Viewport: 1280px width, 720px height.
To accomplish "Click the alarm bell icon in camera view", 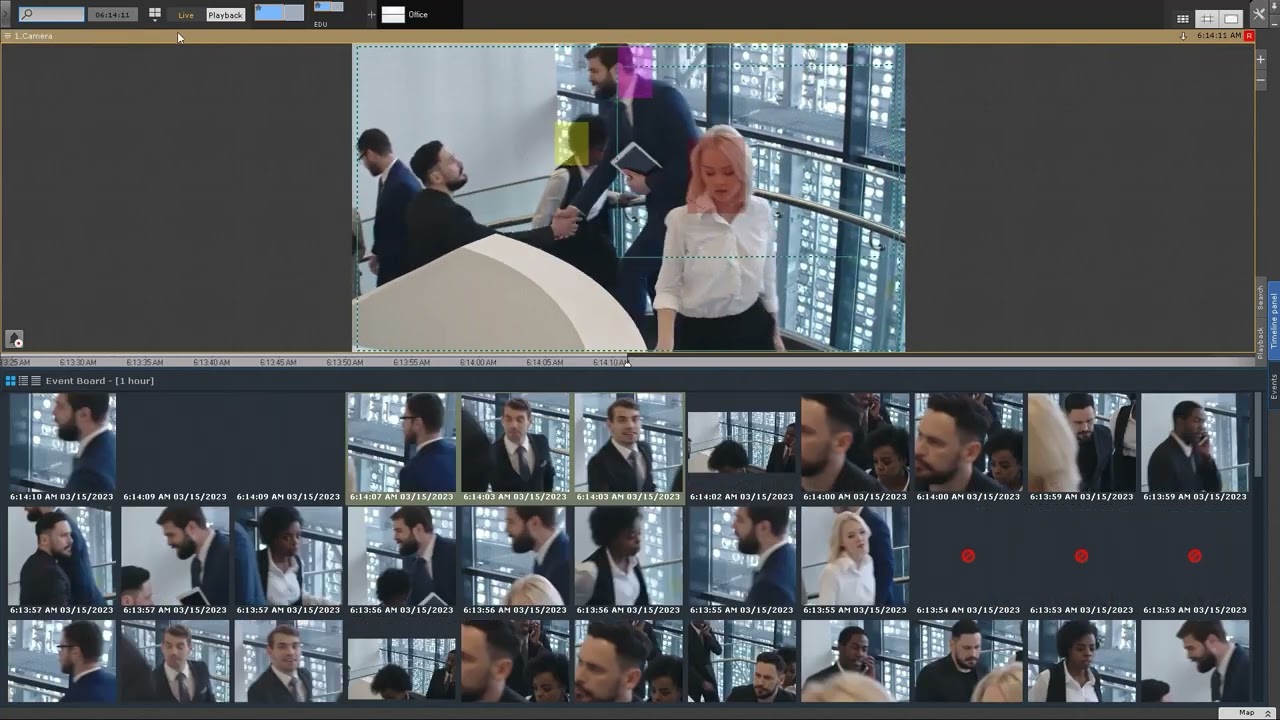I will (14, 339).
